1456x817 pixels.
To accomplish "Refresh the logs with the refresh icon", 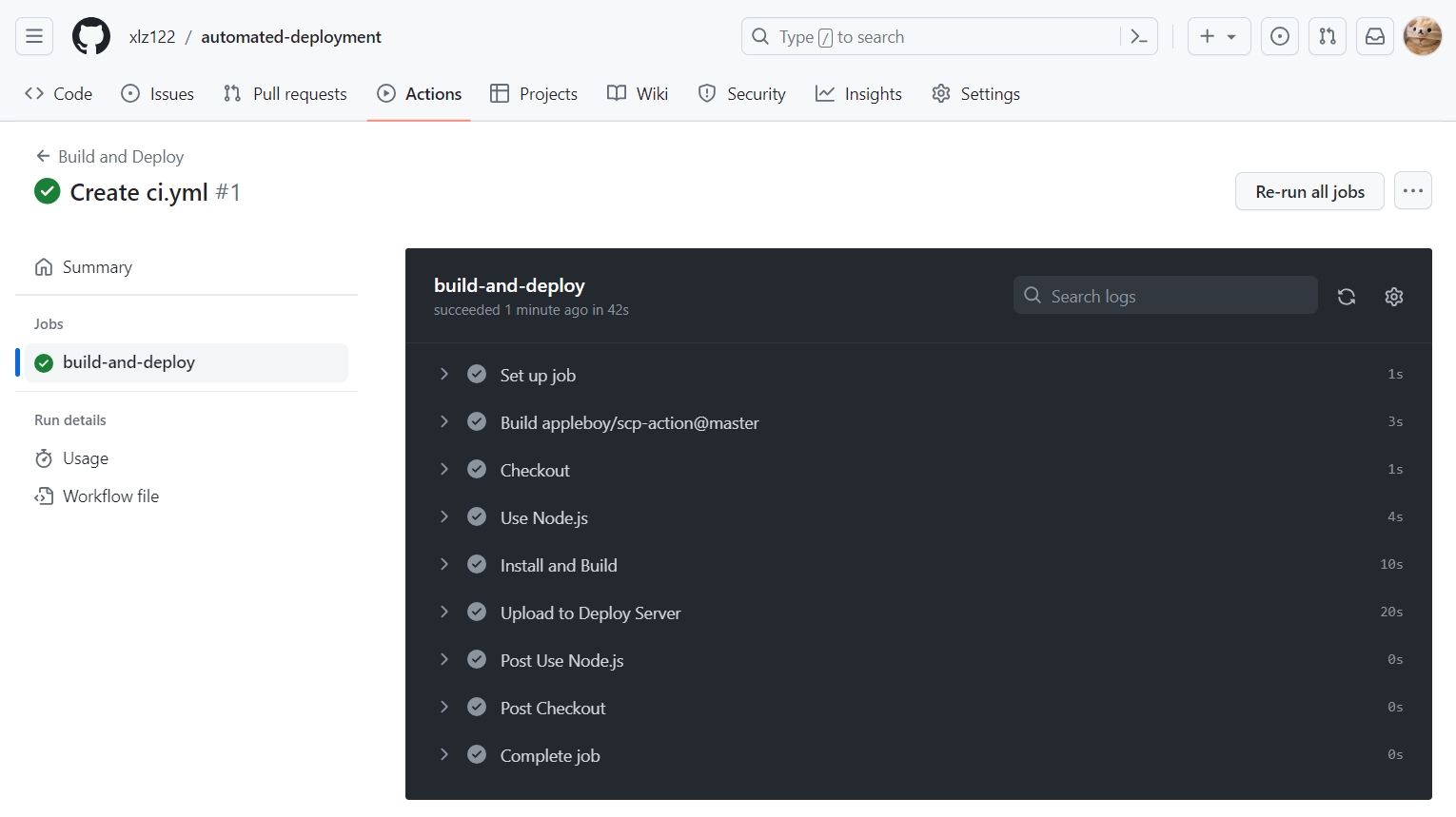I will (x=1347, y=297).
